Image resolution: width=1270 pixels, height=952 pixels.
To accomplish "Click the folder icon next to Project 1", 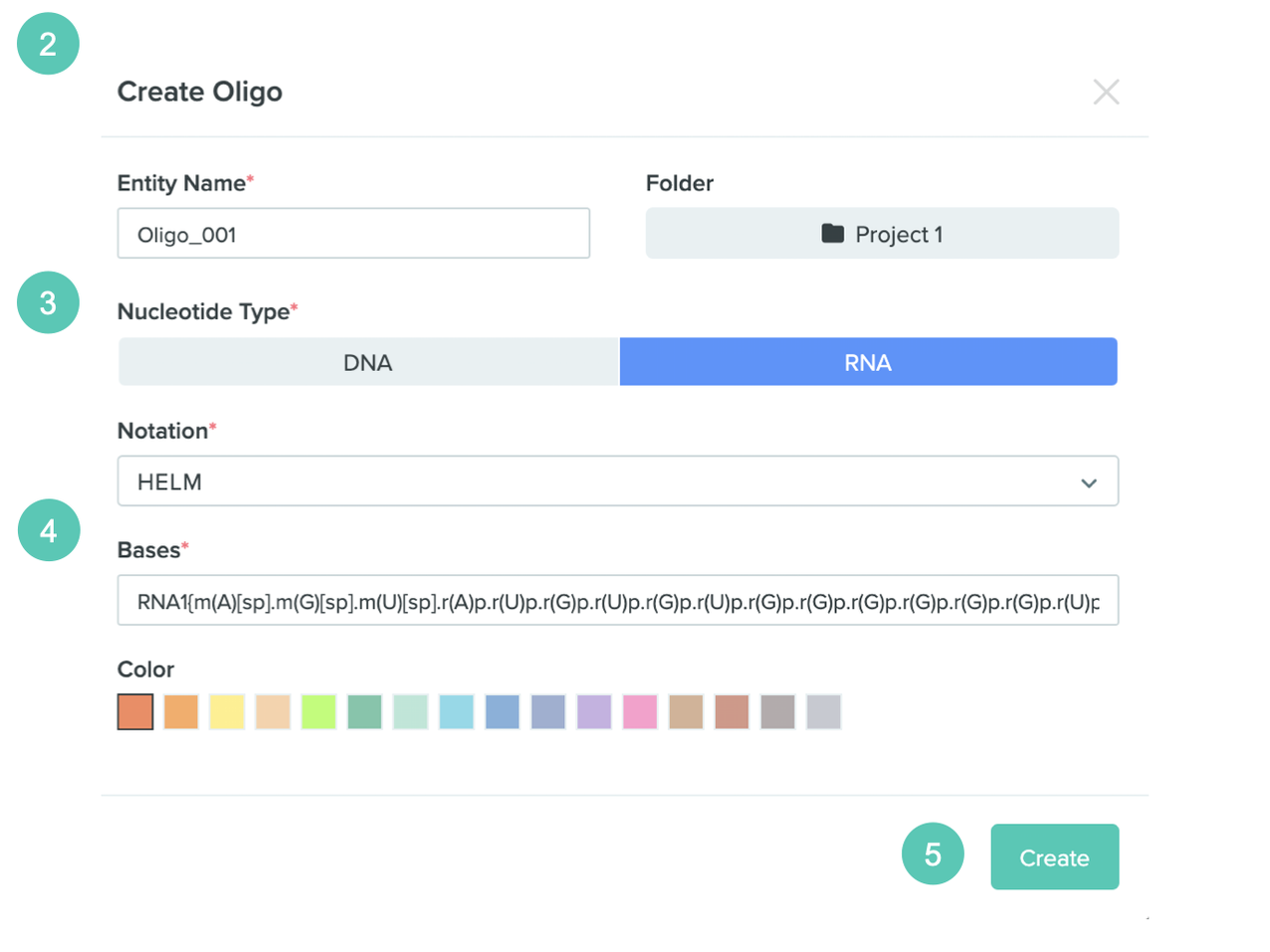I will (833, 233).
